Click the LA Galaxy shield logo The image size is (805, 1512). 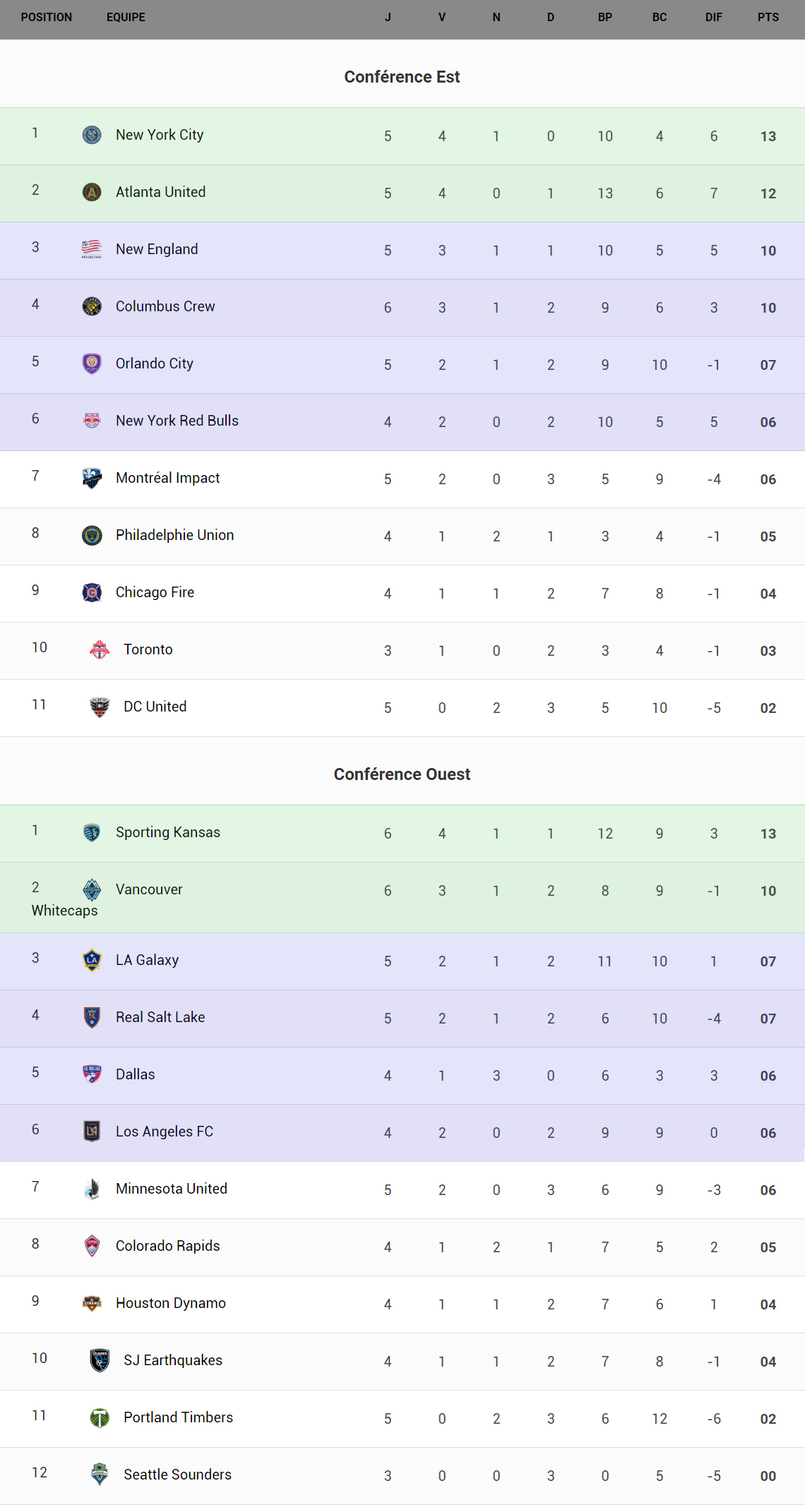coord(92,960)
